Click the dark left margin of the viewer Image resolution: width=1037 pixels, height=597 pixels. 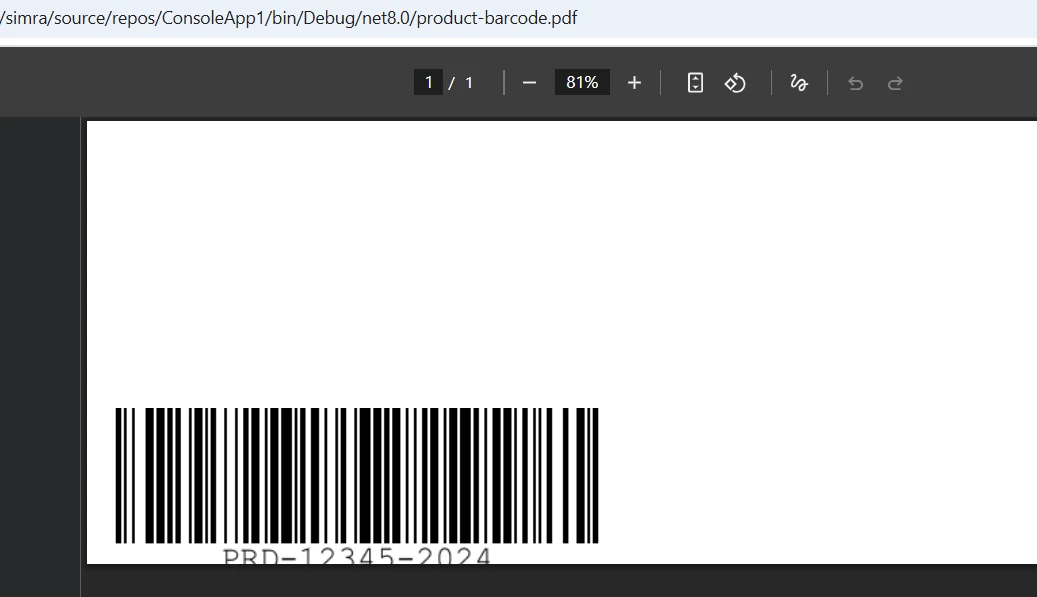pos(40,350)
